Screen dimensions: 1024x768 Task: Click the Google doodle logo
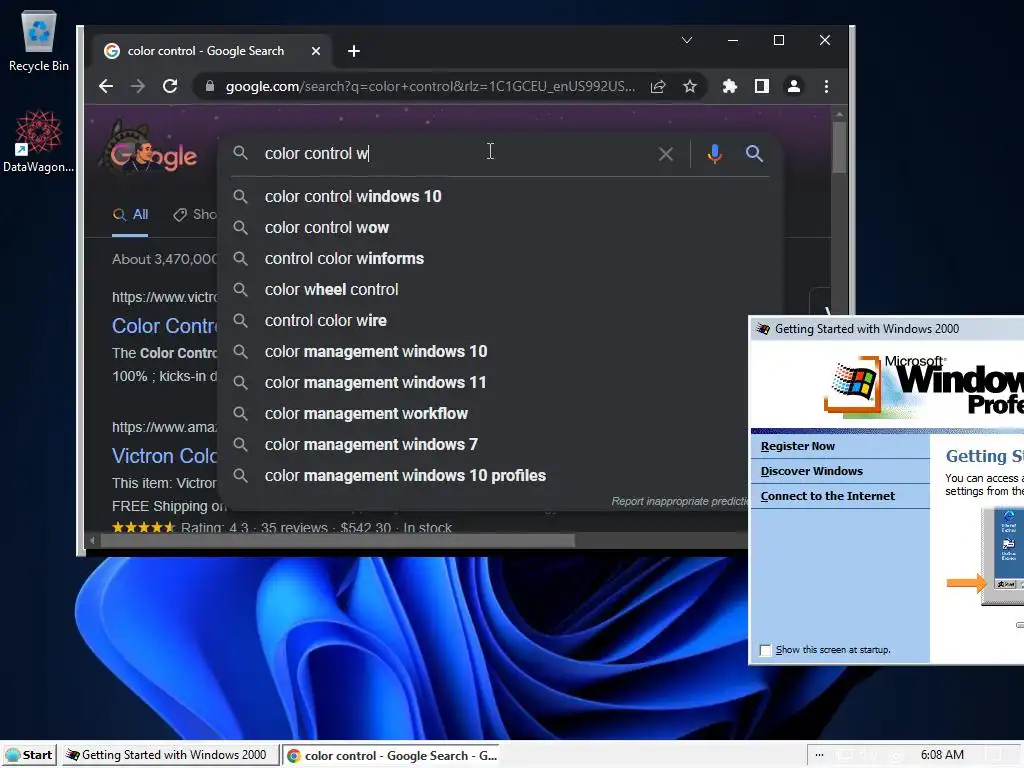[x=152, y=149]
